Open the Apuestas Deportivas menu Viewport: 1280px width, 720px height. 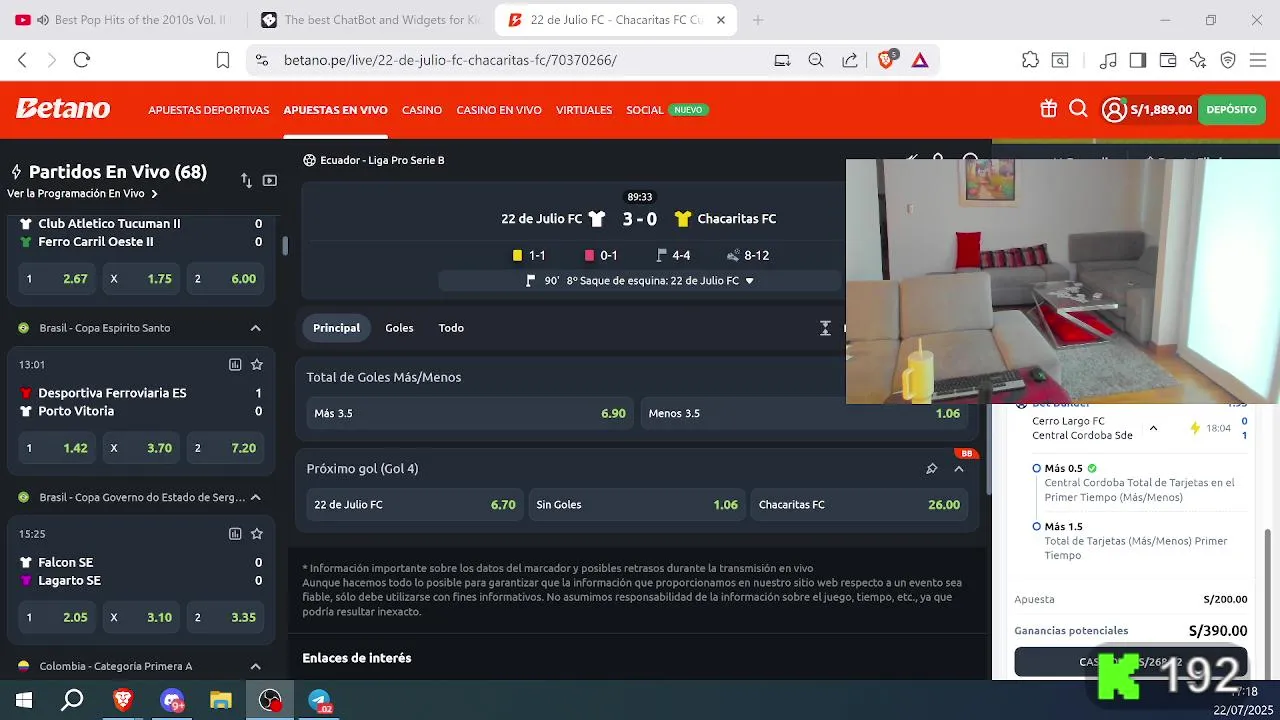tap(209, 110)
